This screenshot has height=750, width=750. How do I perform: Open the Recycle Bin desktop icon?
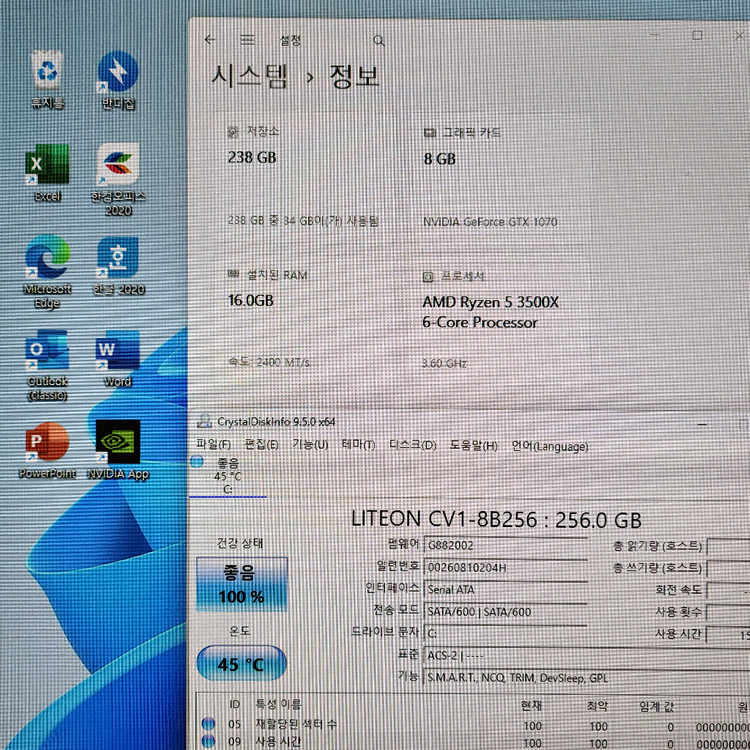tap(47, 80)
